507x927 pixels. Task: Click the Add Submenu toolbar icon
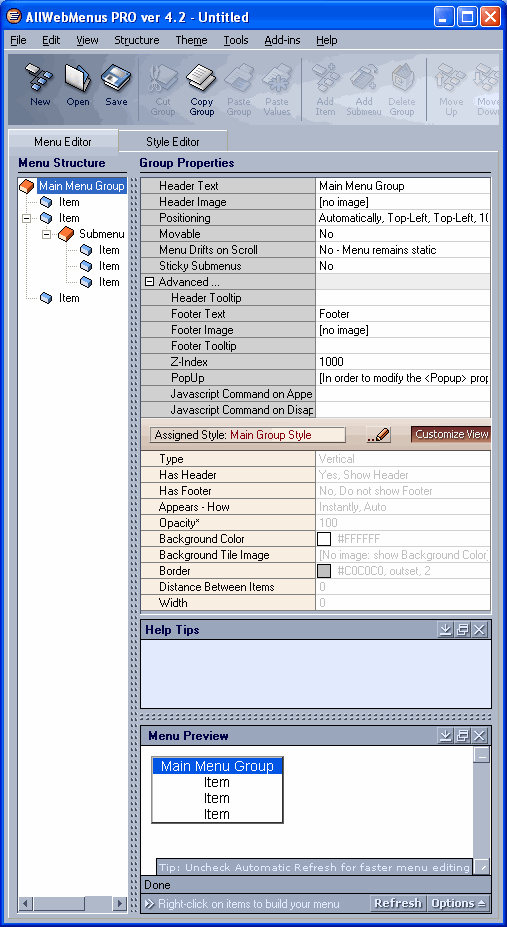click(363, 90)
